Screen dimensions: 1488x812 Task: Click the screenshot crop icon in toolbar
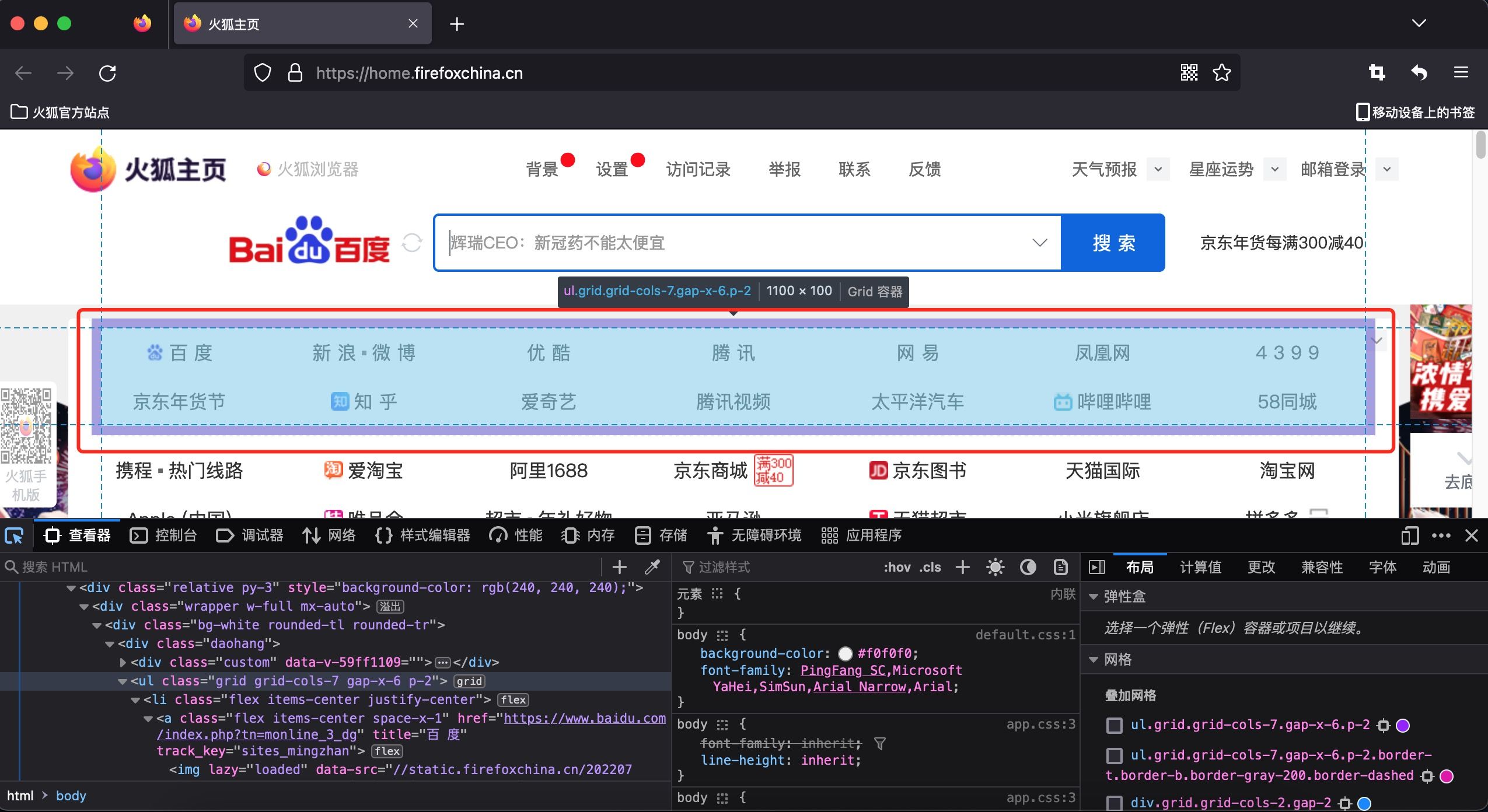tap(1377, 73)
